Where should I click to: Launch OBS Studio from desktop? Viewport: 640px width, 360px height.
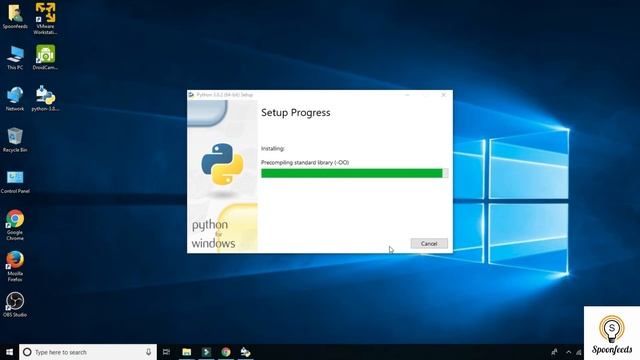tap(15, 304)
